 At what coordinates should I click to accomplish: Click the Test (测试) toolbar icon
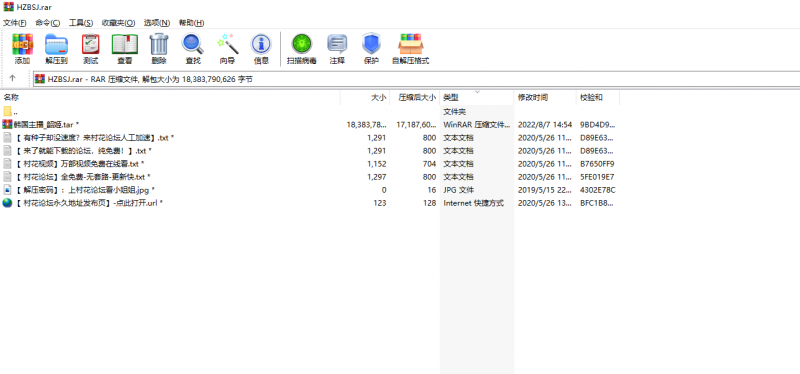tap(90, 45)
